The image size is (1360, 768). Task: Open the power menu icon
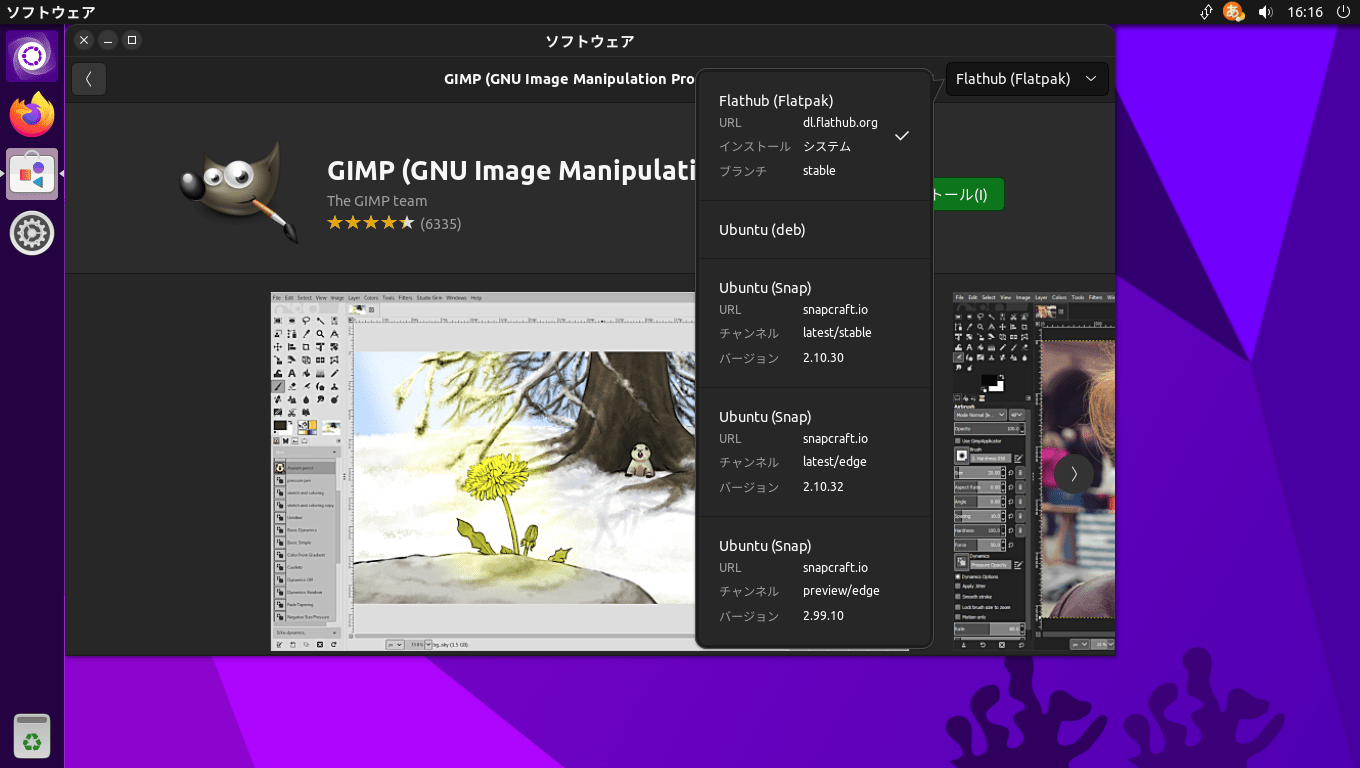(x=1342, y=12)
